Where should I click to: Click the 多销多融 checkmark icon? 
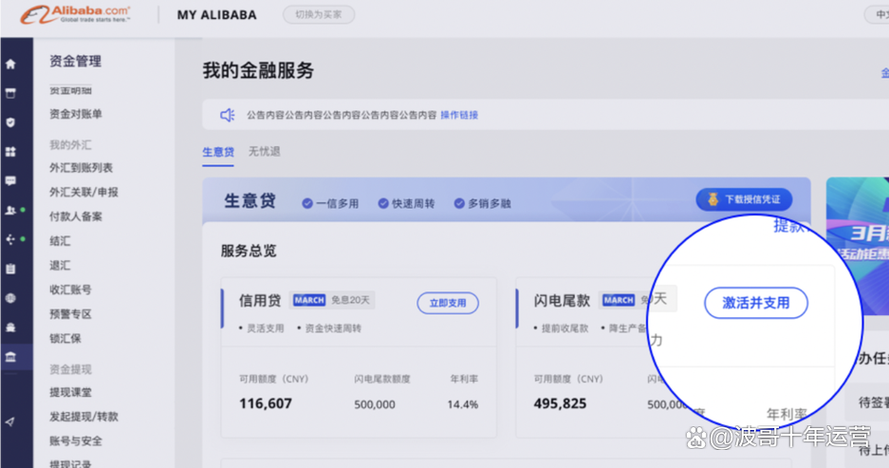coord(459,204)
